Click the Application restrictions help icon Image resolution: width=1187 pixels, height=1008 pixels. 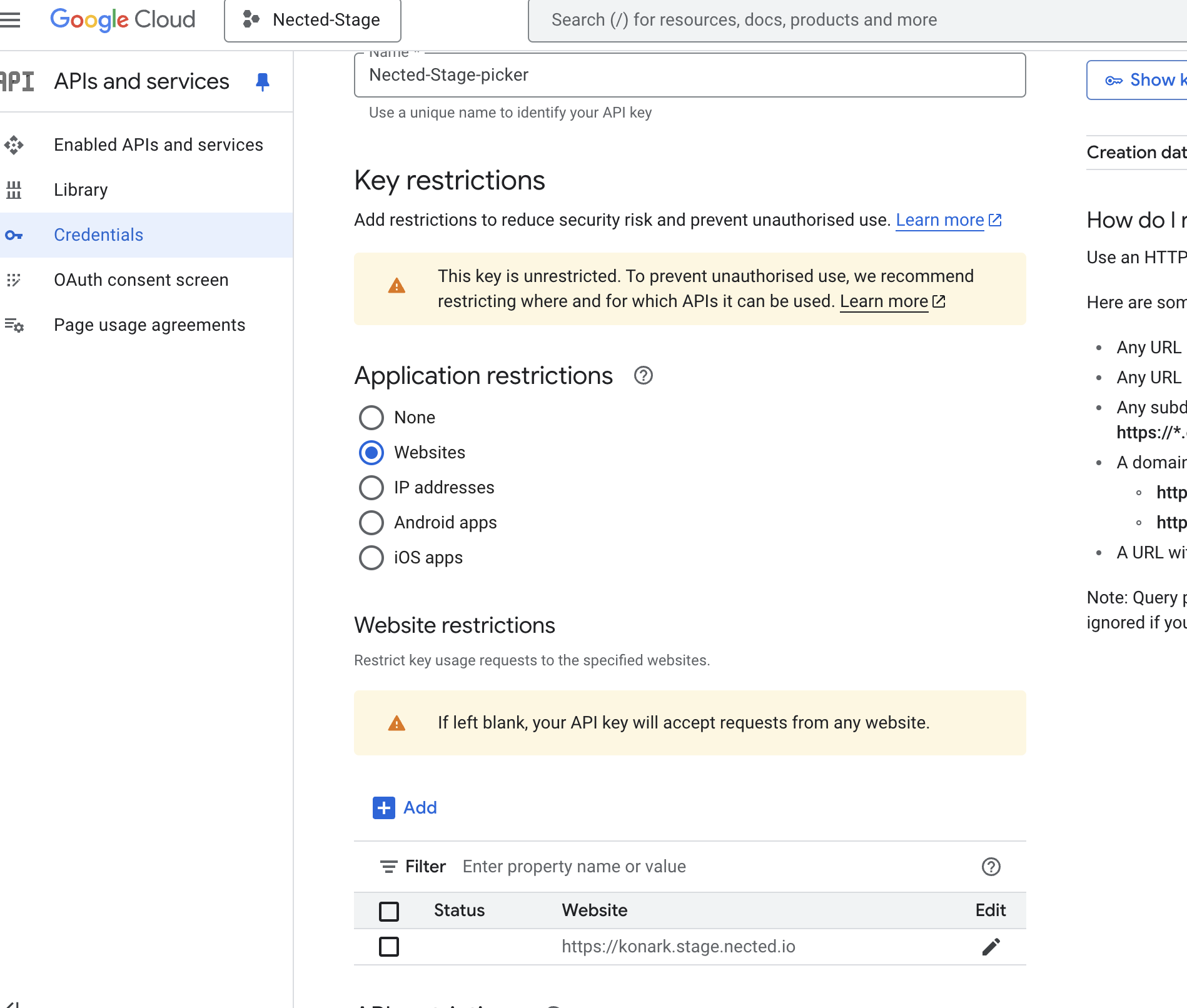[x=643, y=376]
